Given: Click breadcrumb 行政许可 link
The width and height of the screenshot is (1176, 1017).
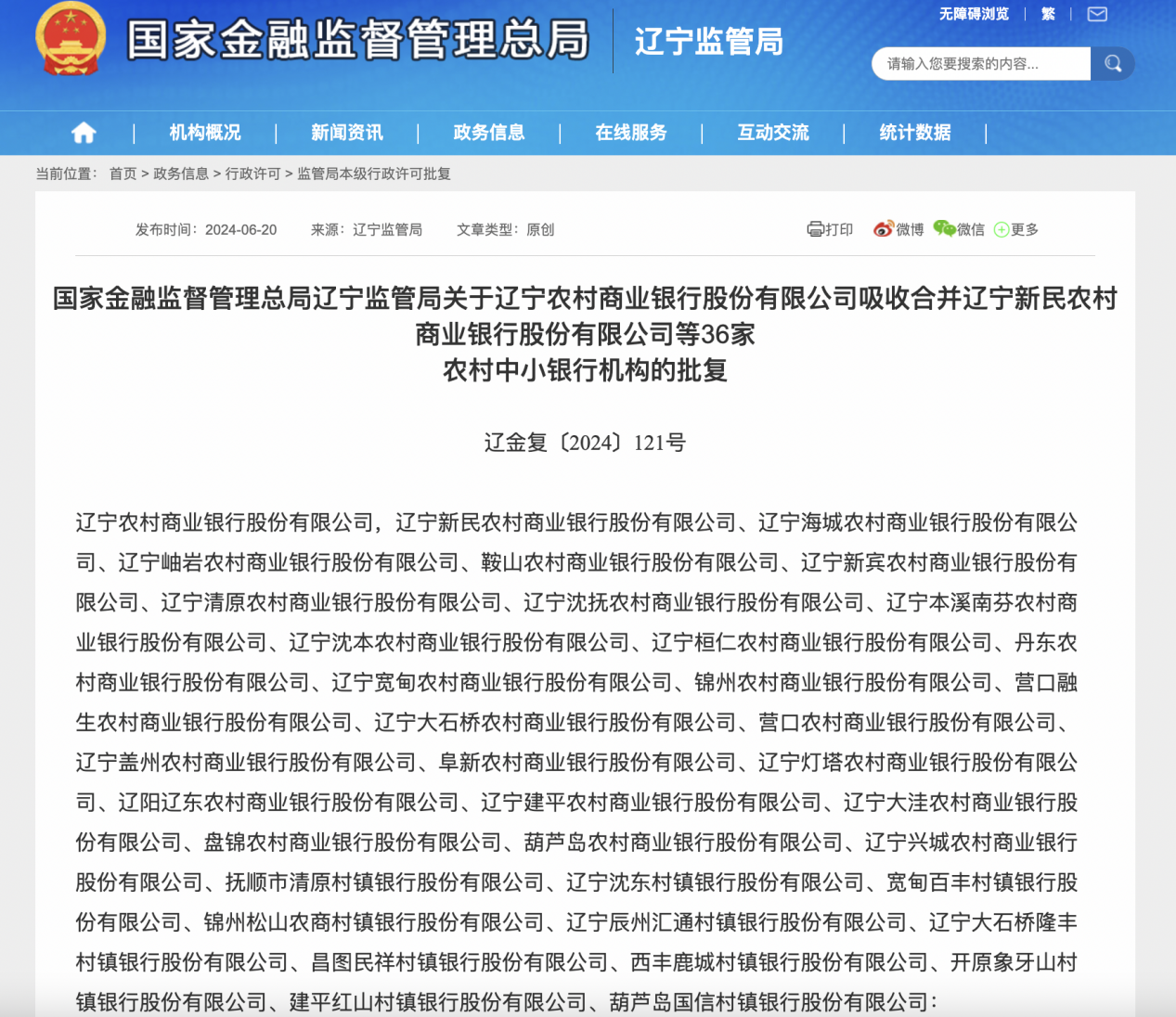Looking at the screenshot, I should click(x=252, y=174).
